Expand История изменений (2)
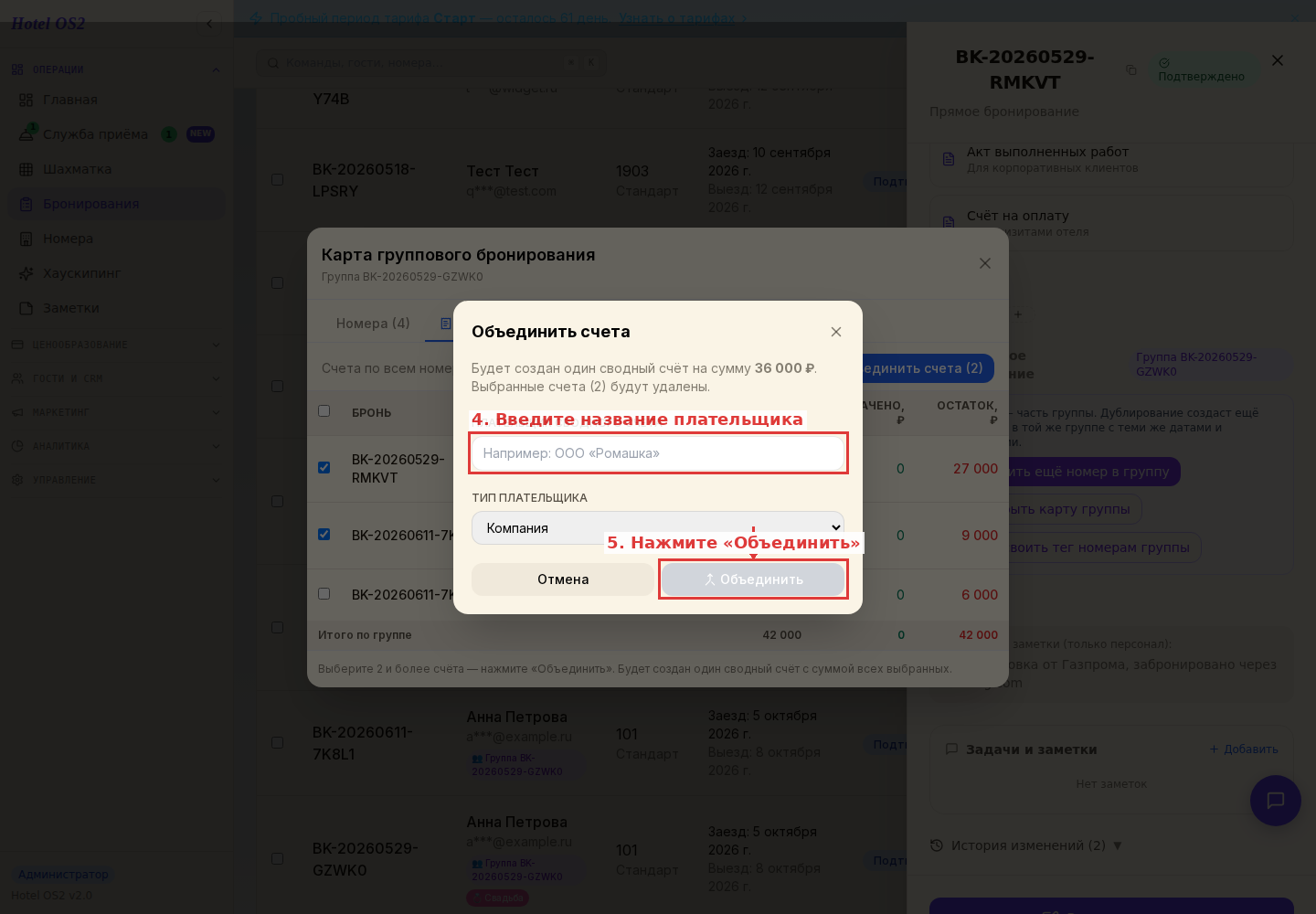 [1026, 845]
